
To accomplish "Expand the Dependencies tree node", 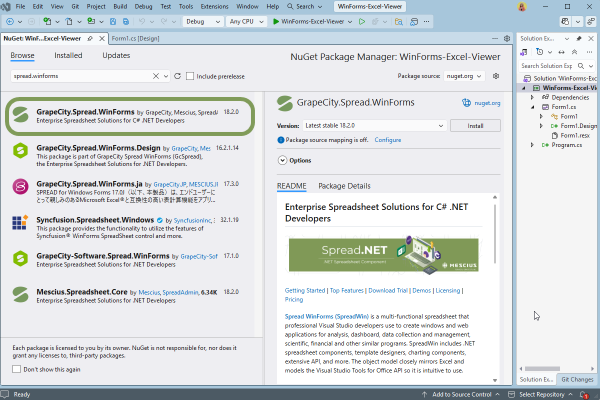I will (x=532, y=97).
